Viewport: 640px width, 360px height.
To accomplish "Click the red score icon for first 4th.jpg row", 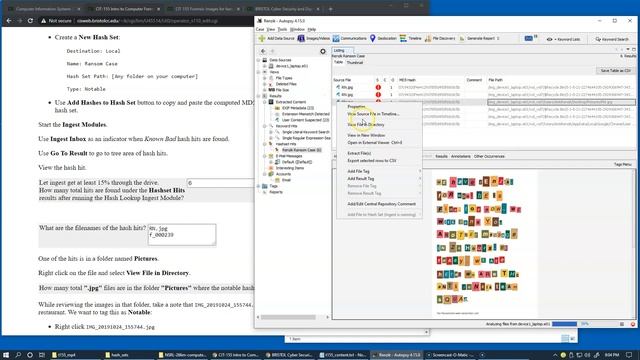I will (x=378, y=87).
